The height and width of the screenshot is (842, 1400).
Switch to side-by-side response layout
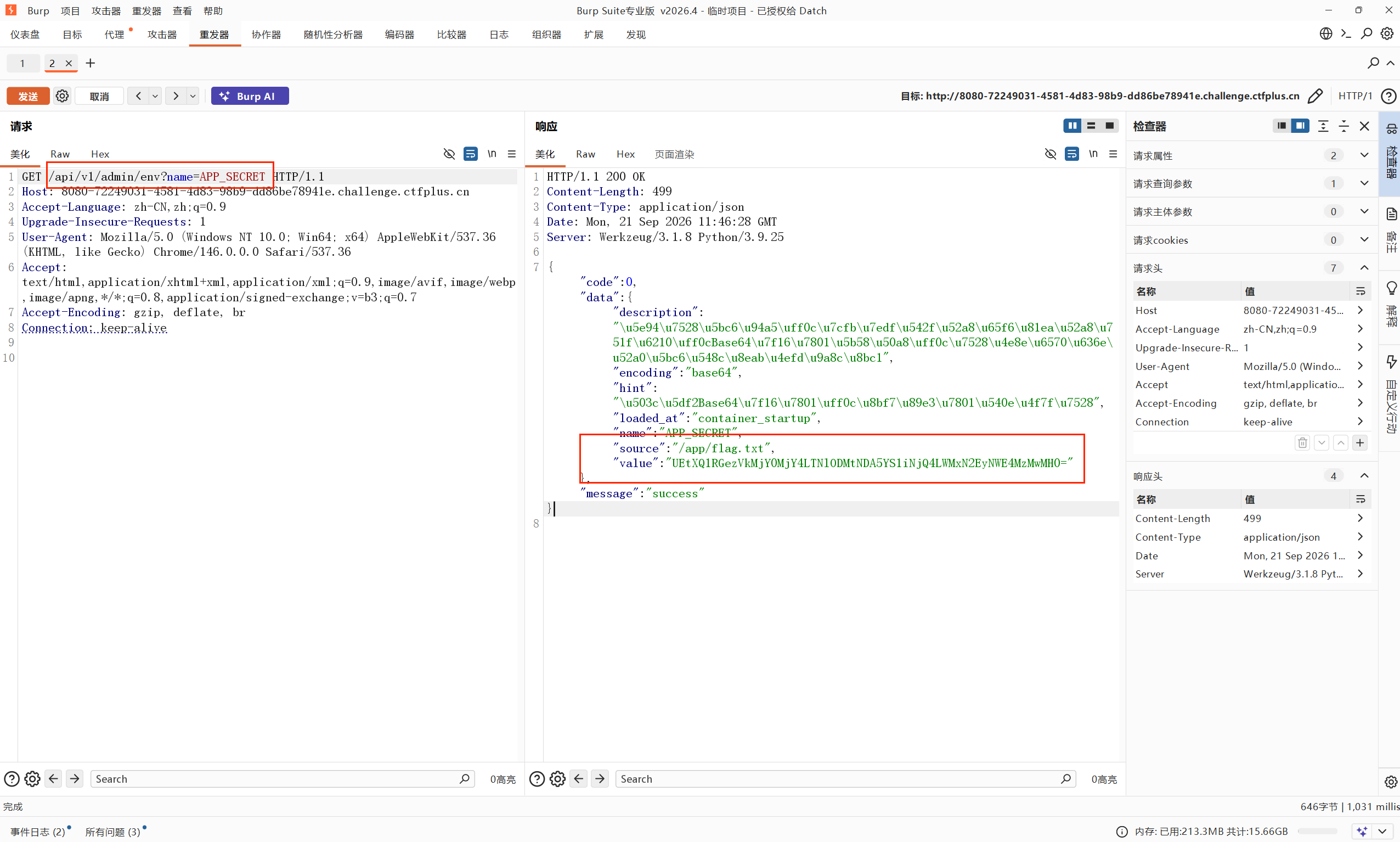pyautogui.click(x=1072, y=125)
